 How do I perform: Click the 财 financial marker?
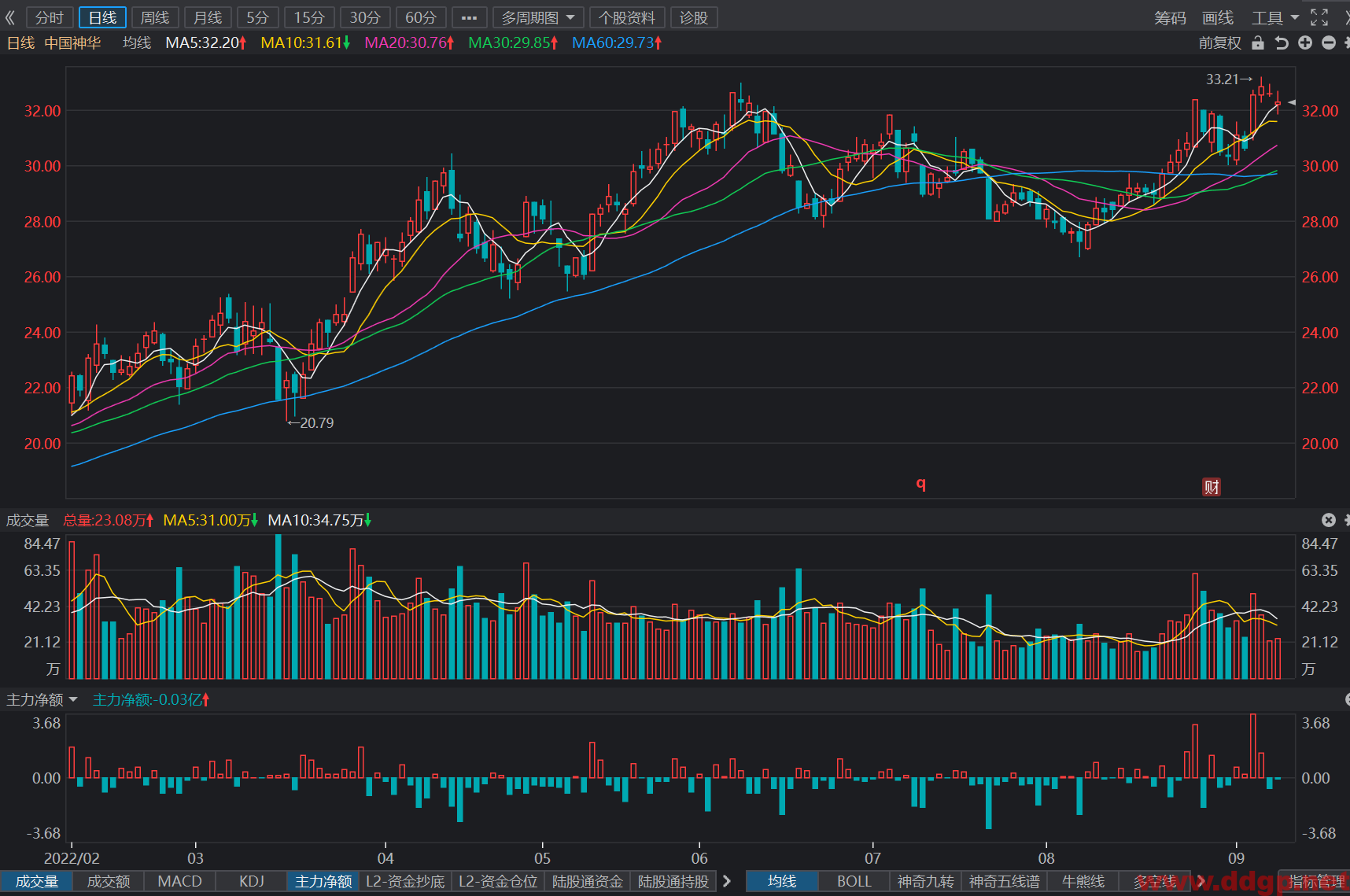1212,487
